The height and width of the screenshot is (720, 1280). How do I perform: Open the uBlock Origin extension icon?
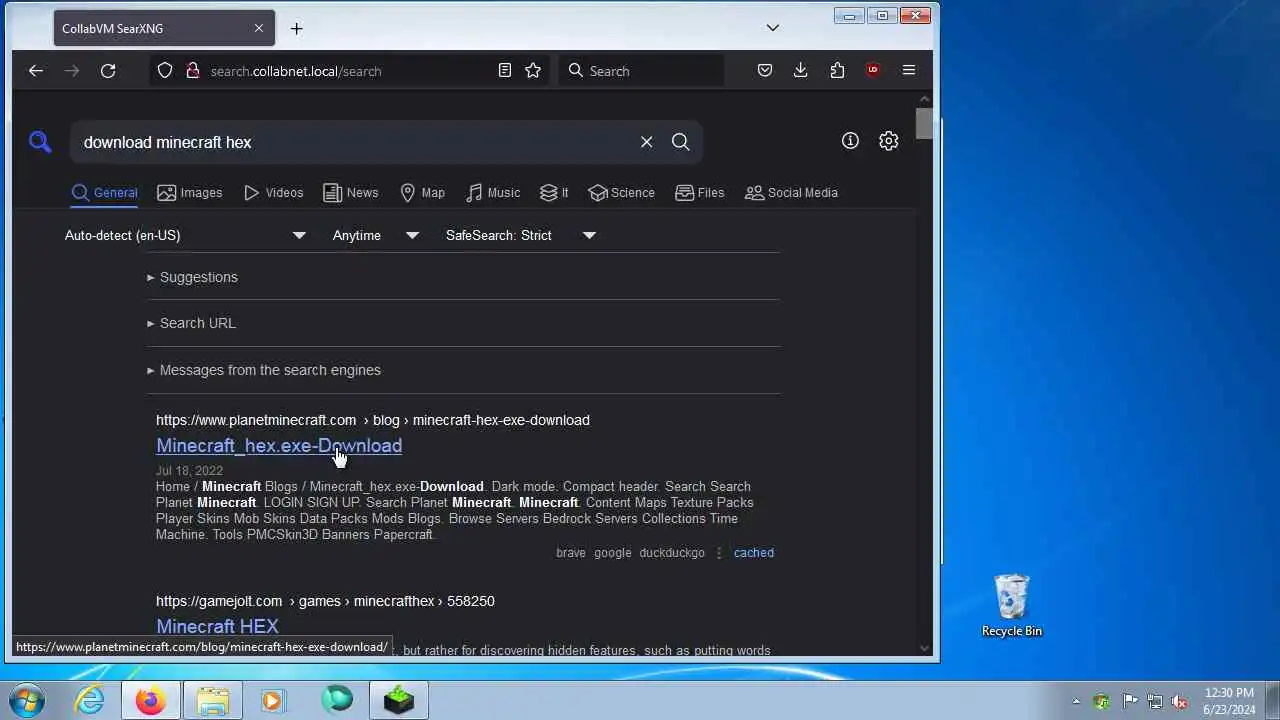point(873,71)
